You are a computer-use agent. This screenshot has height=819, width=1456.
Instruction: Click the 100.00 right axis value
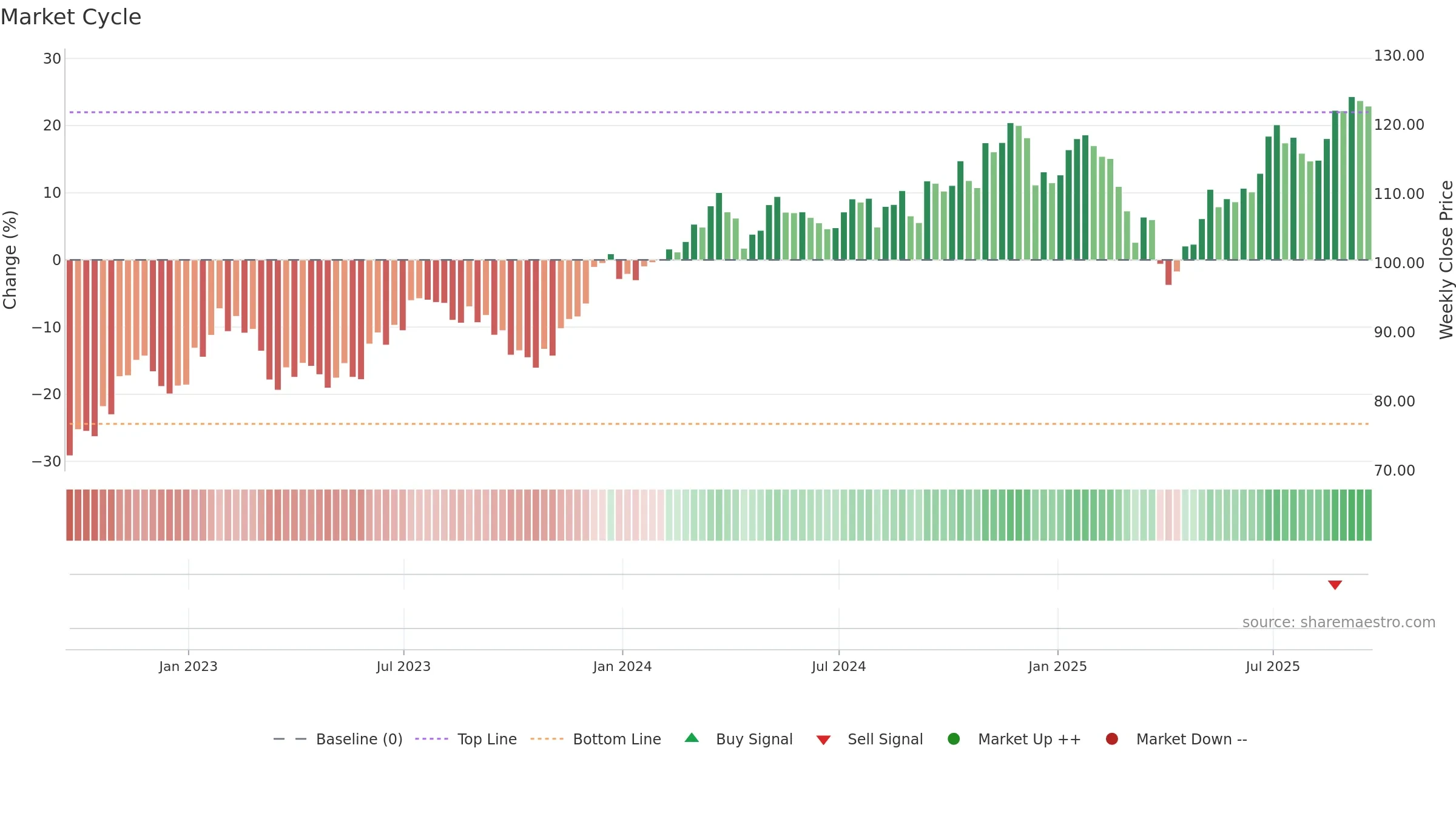pyautogui.click(x=1399, y=263)
